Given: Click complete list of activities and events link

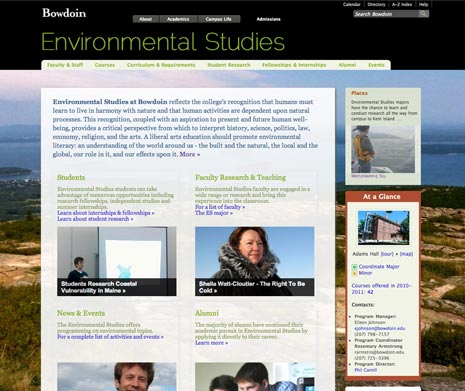Looking at the screenshot, I should click(x=110, y=337).
